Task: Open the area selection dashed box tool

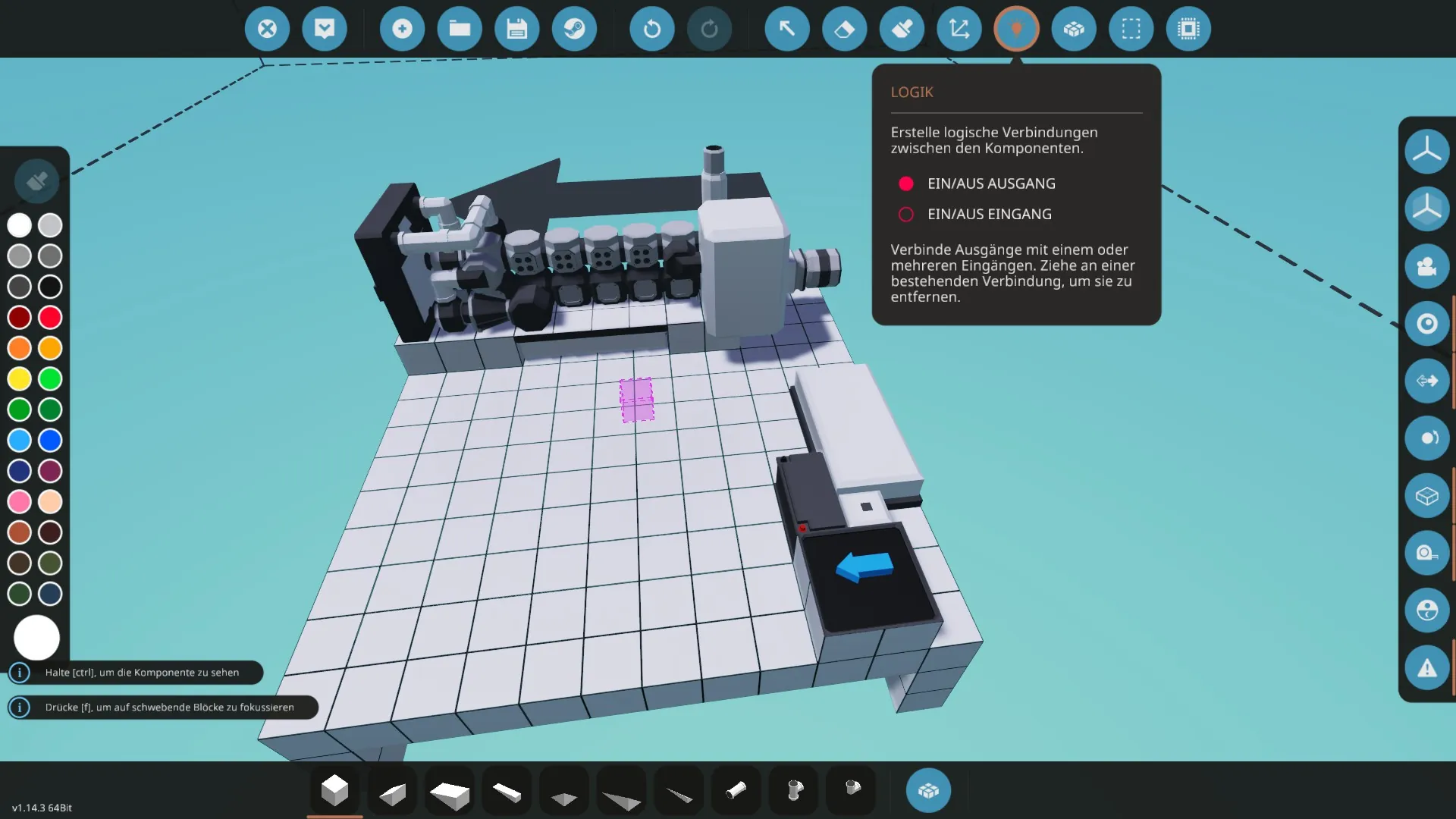Action: click(1131, 29)
